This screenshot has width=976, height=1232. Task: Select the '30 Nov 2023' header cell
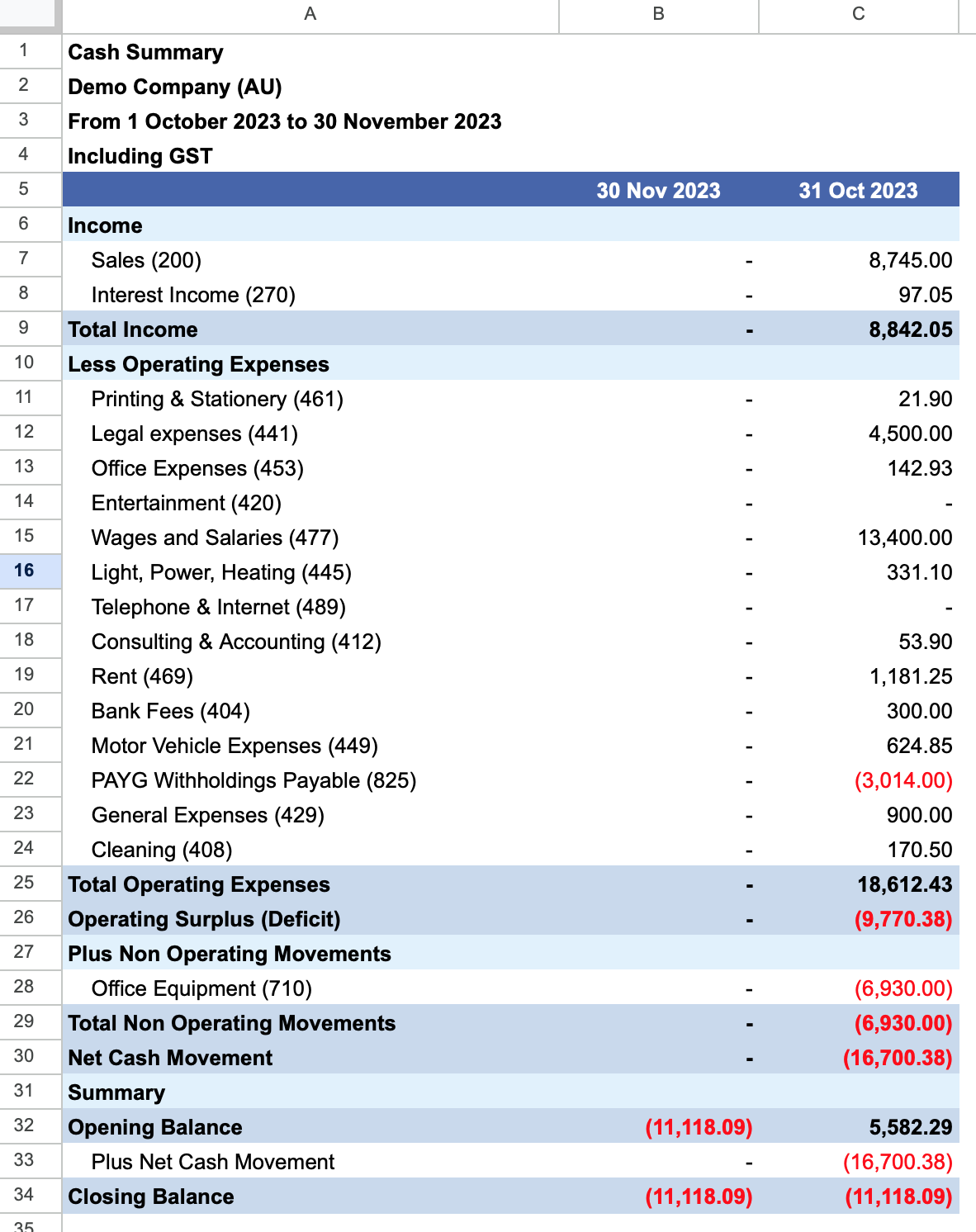tap(659, 190)
